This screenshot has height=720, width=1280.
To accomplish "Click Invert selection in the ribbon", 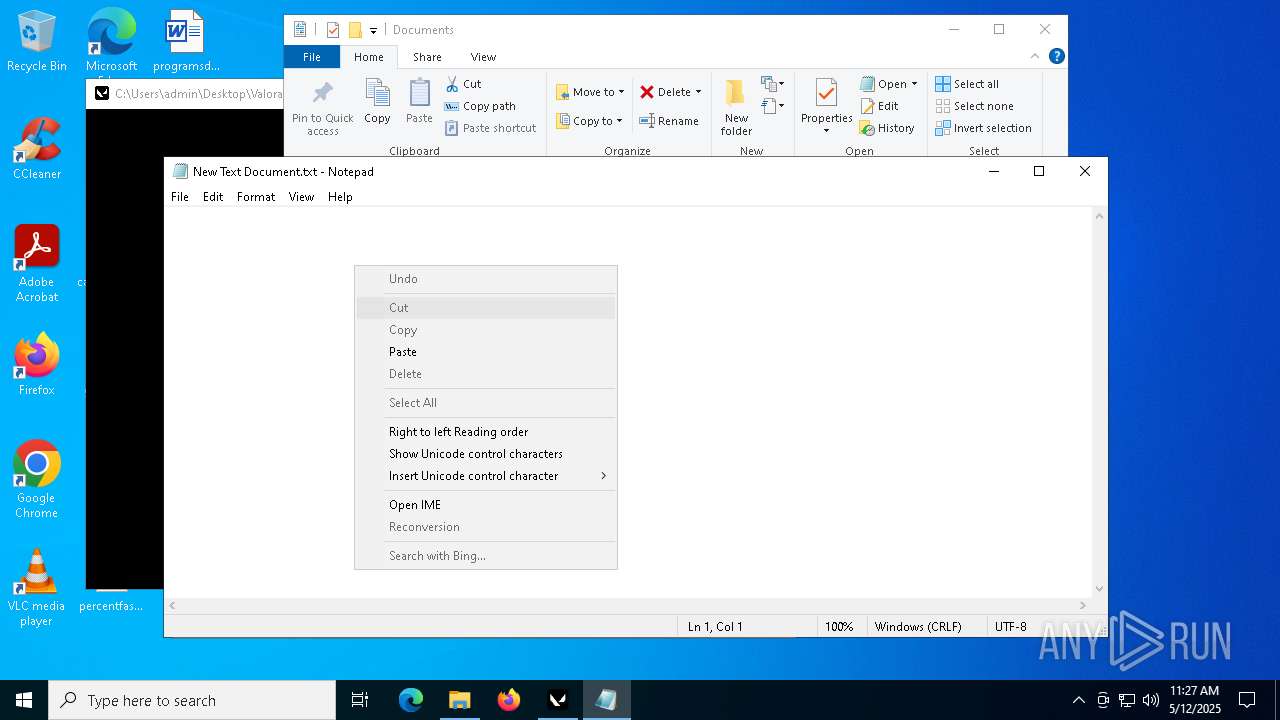I will point(983,128).
